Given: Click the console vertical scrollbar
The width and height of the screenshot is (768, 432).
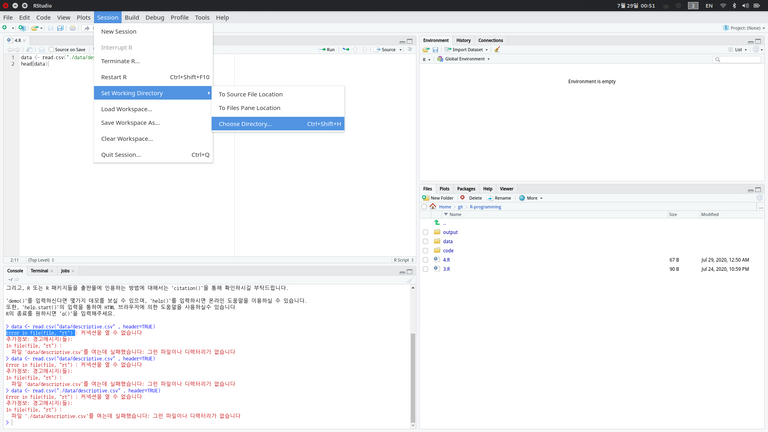Looking at the screenshot, I should pyautogui.click(x=412, y=377).
